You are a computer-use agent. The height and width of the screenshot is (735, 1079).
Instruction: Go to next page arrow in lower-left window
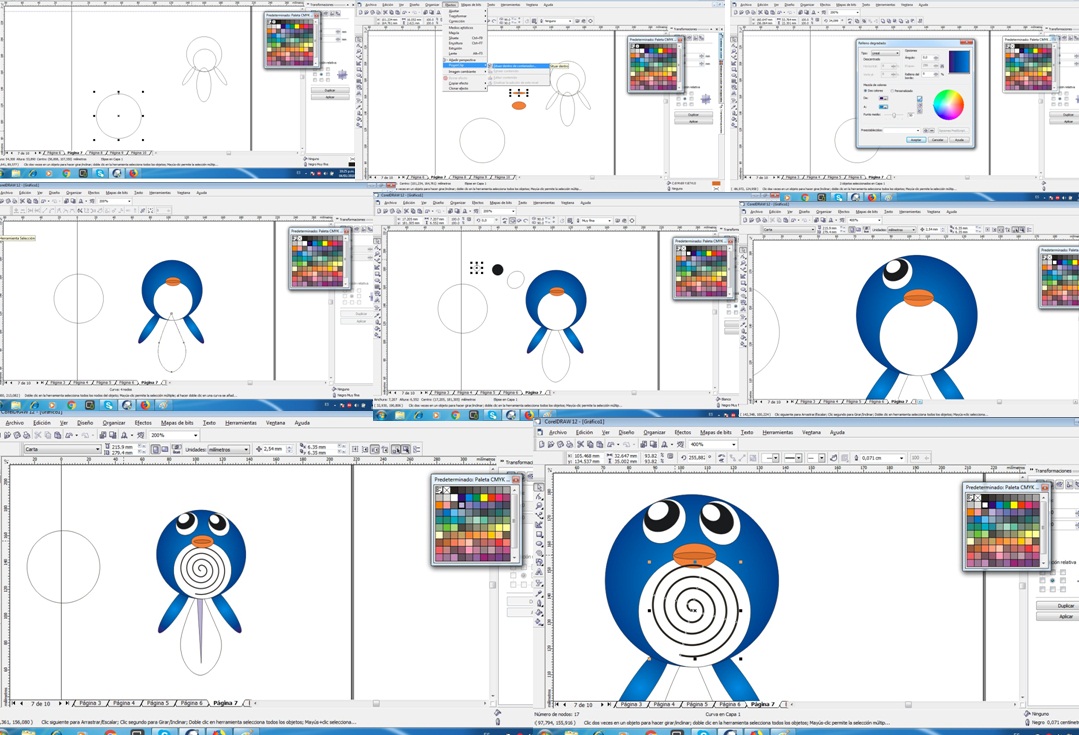click(x=60, y=703)
